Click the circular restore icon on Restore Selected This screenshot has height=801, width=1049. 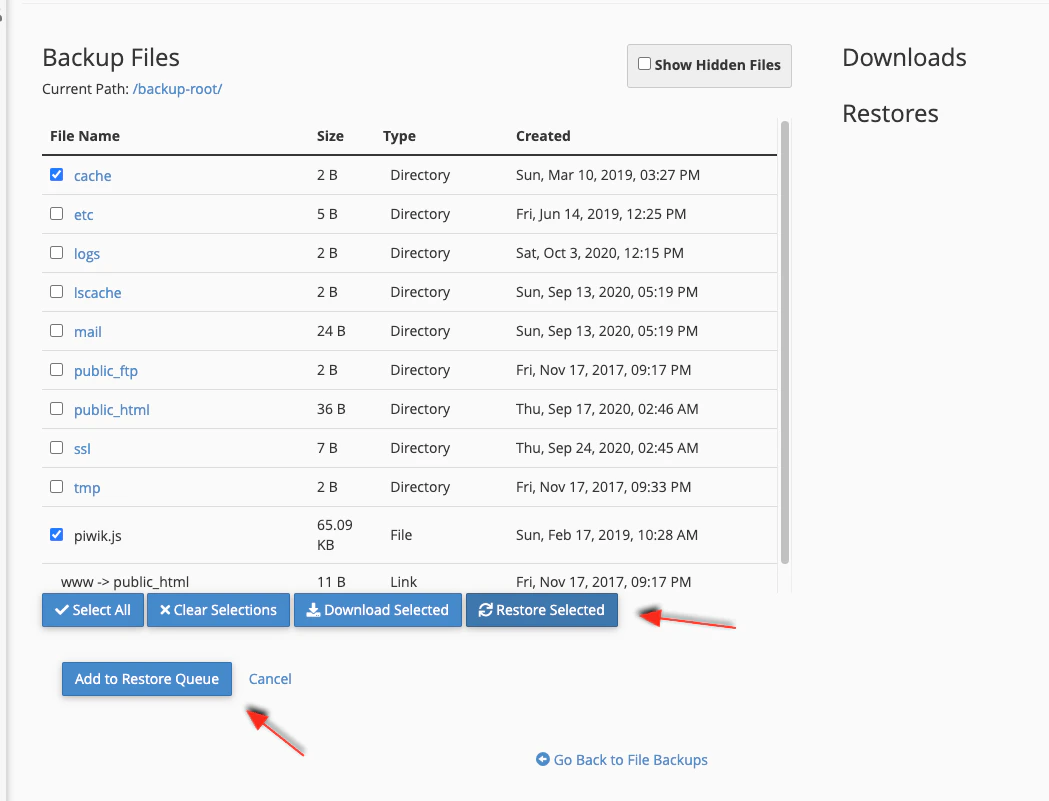487,610
